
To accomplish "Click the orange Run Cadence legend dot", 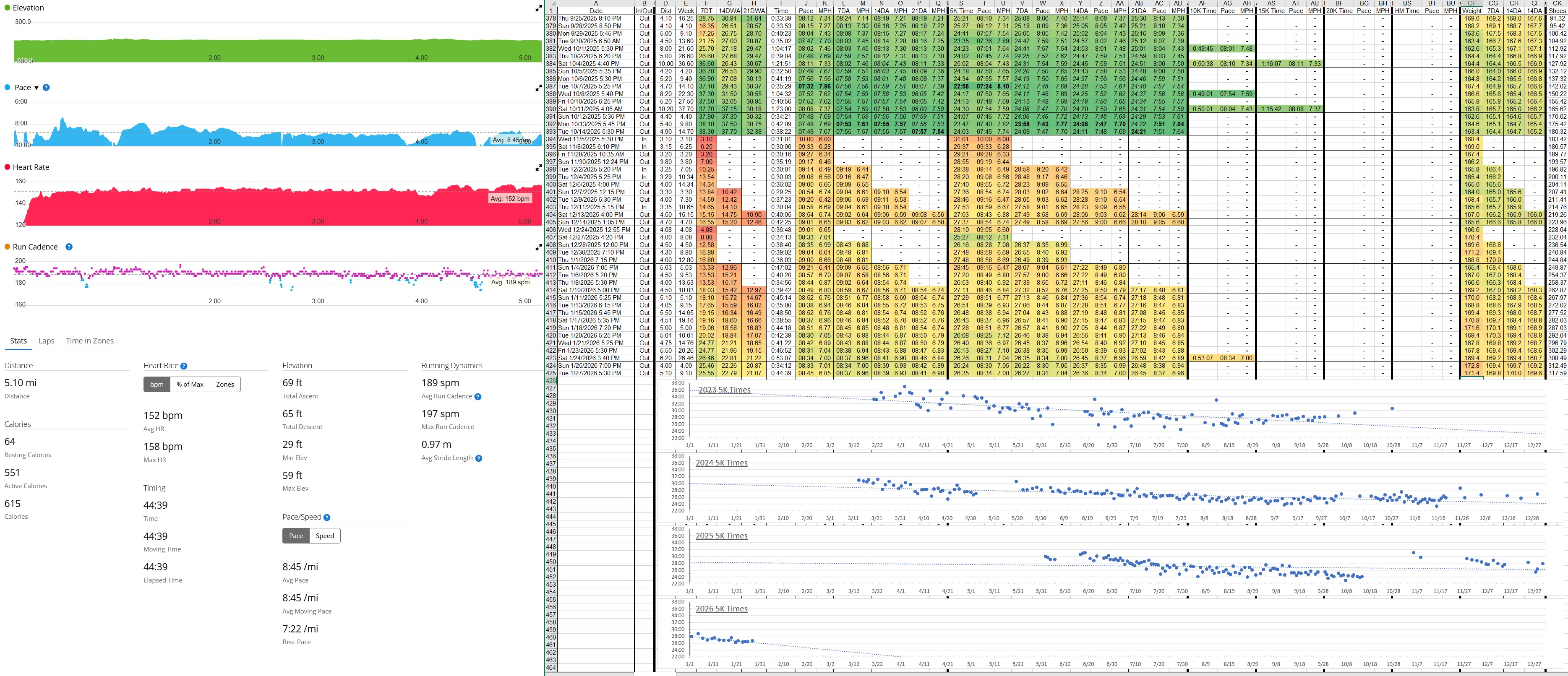I will (x=7, y=247).
